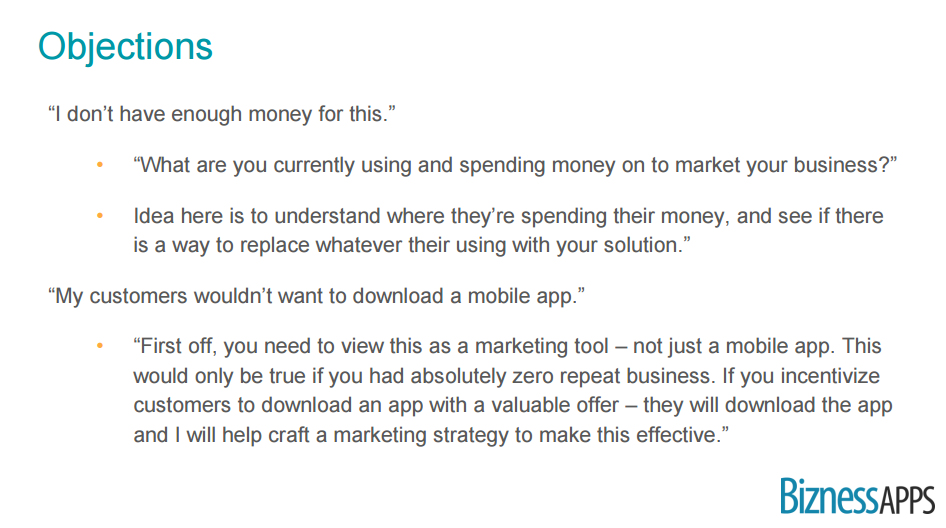Click the line "customers to download an app with"
Image resolution: width=946 pixels, height=528 pixels.
(x=512, y=406)
